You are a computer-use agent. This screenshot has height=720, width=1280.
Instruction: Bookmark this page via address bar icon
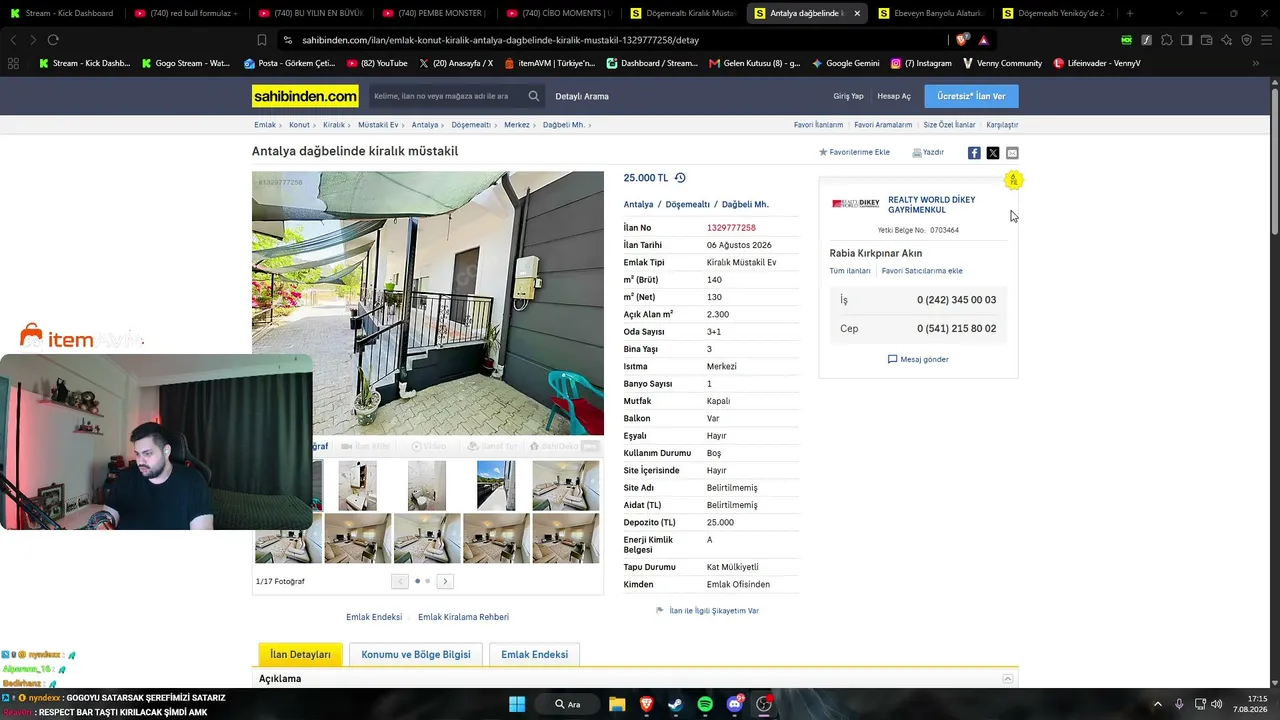click(x=262, y=40)
